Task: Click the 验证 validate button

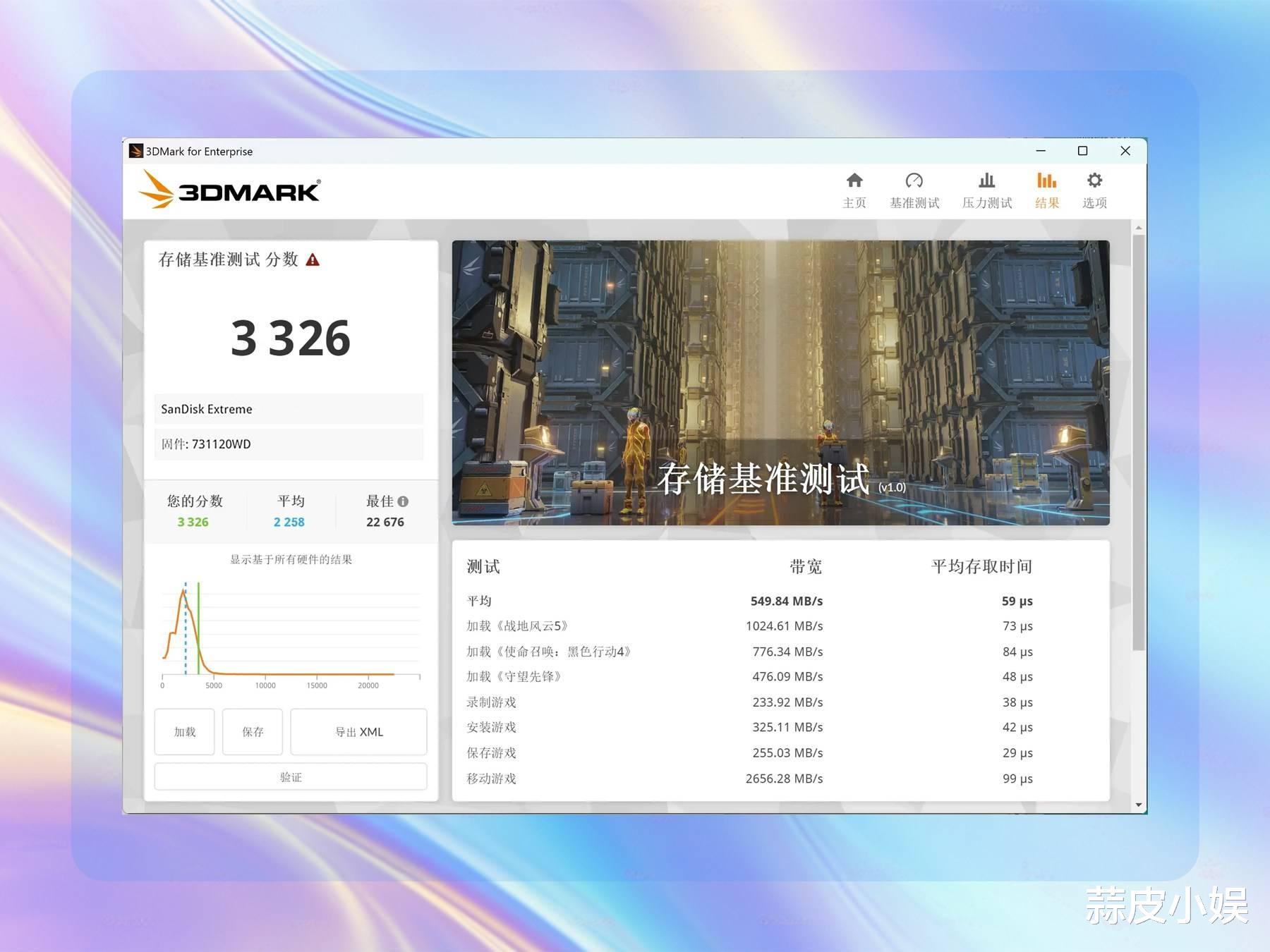Action: pyautogui.click(x=291, y=777)
